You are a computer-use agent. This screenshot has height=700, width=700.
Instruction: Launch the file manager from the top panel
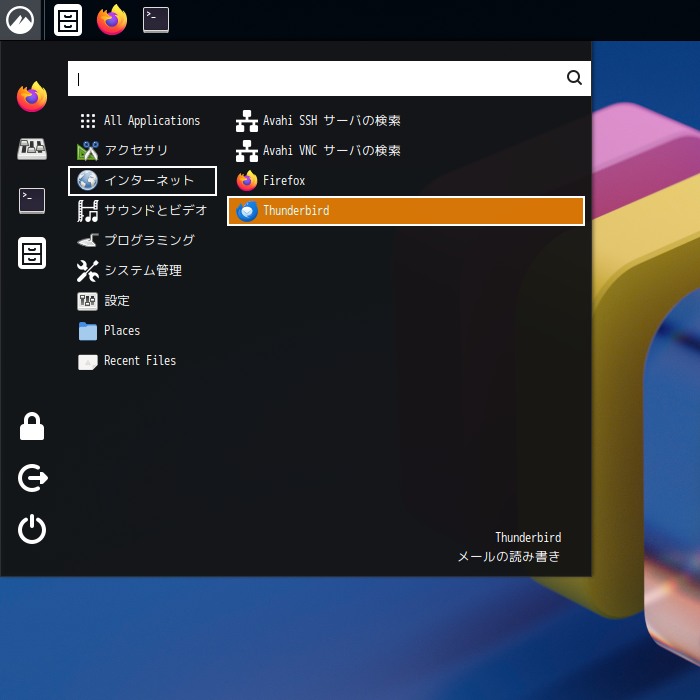[68, 20]
